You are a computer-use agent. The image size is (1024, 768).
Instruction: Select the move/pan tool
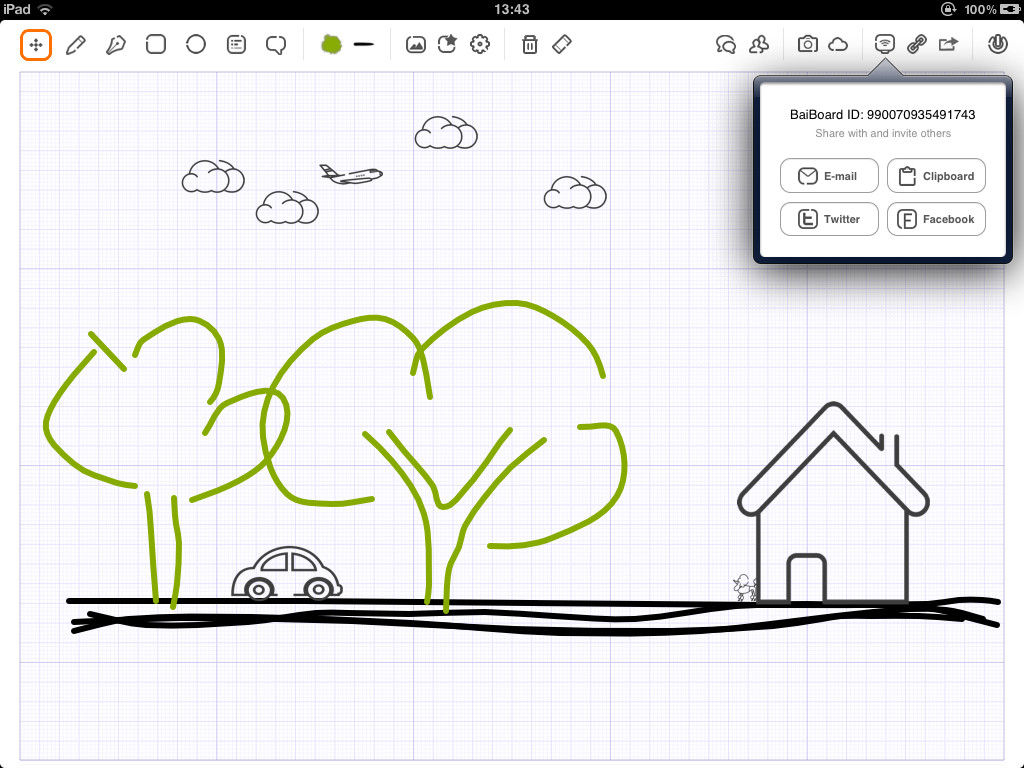click(x=36, y=45)
